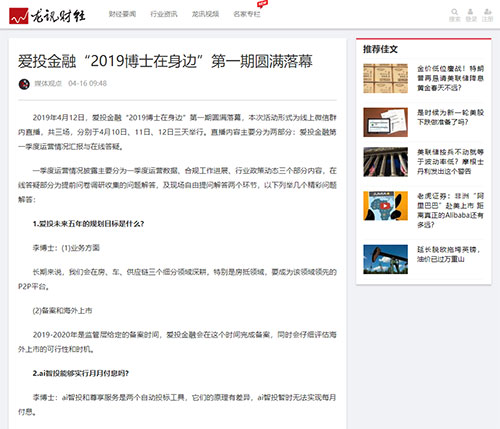Open the 财经要闻 menu

coord(122,14)
